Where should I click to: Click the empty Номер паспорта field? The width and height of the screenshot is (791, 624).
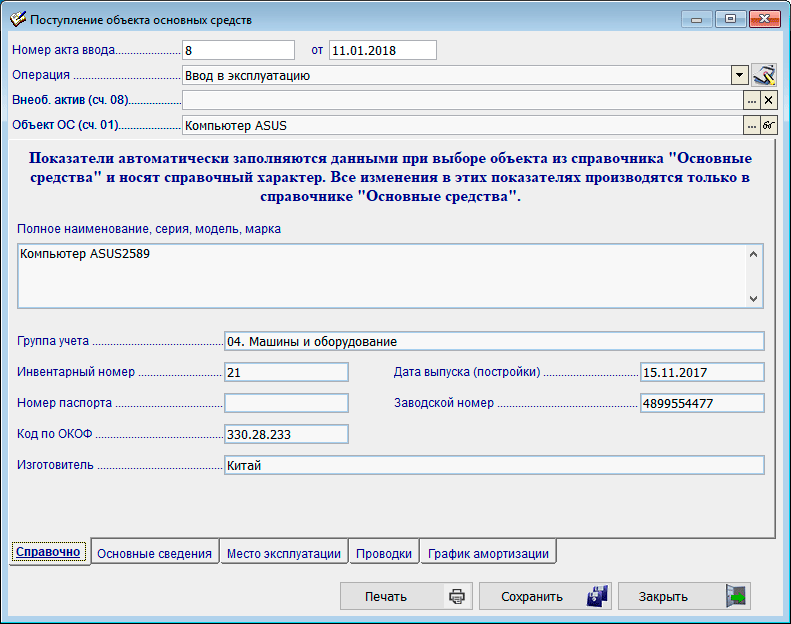pos(286,403)
